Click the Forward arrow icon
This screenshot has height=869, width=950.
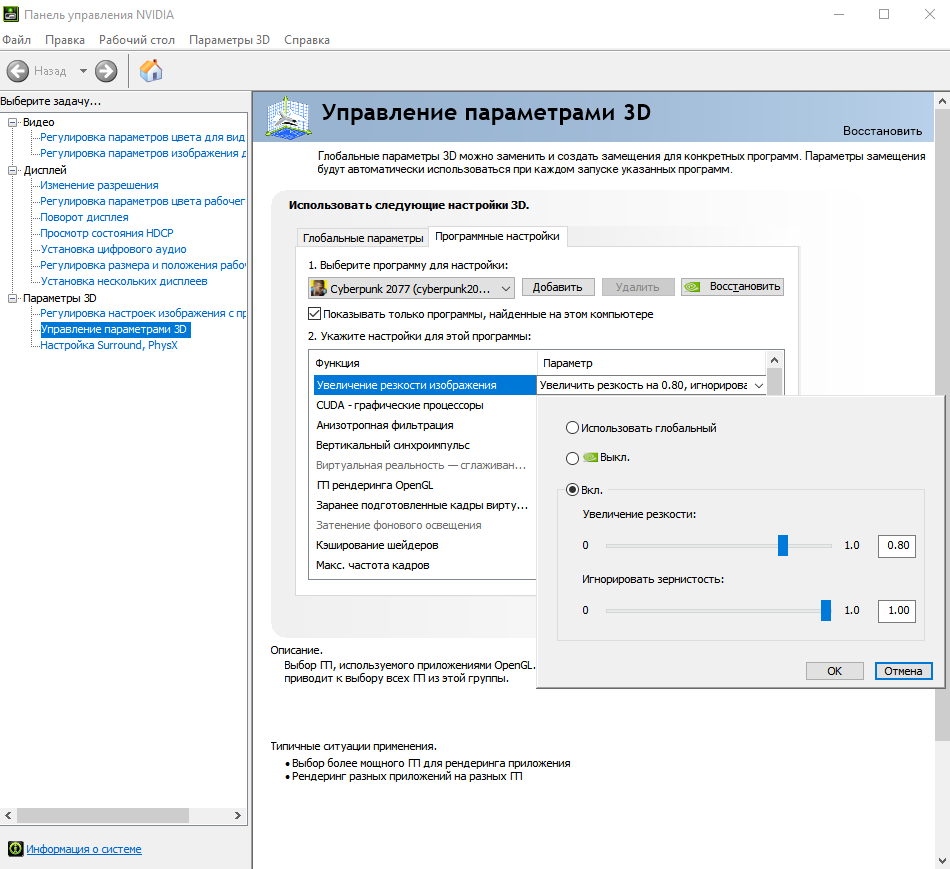pyautogui.click(x=106, y=71)
